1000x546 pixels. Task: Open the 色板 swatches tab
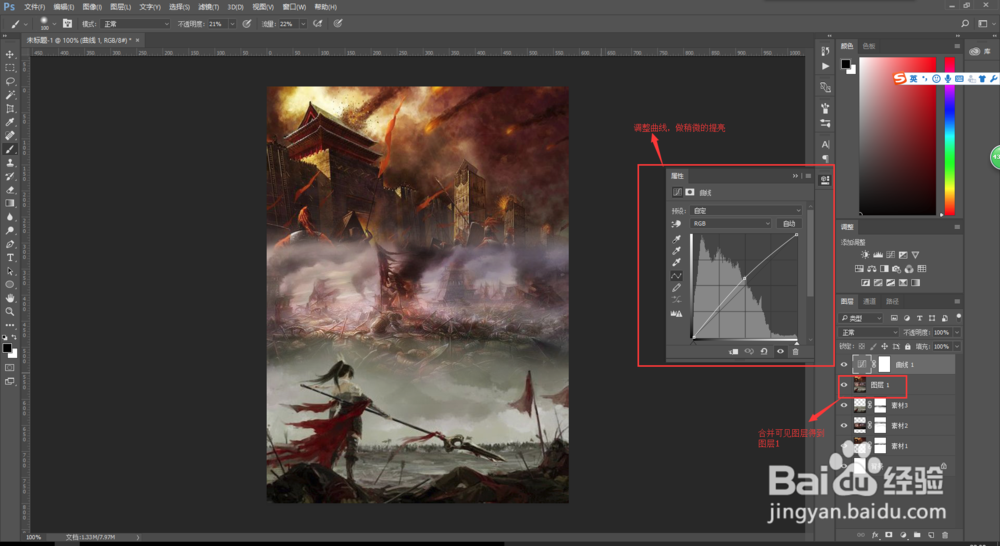click(869, 46)
